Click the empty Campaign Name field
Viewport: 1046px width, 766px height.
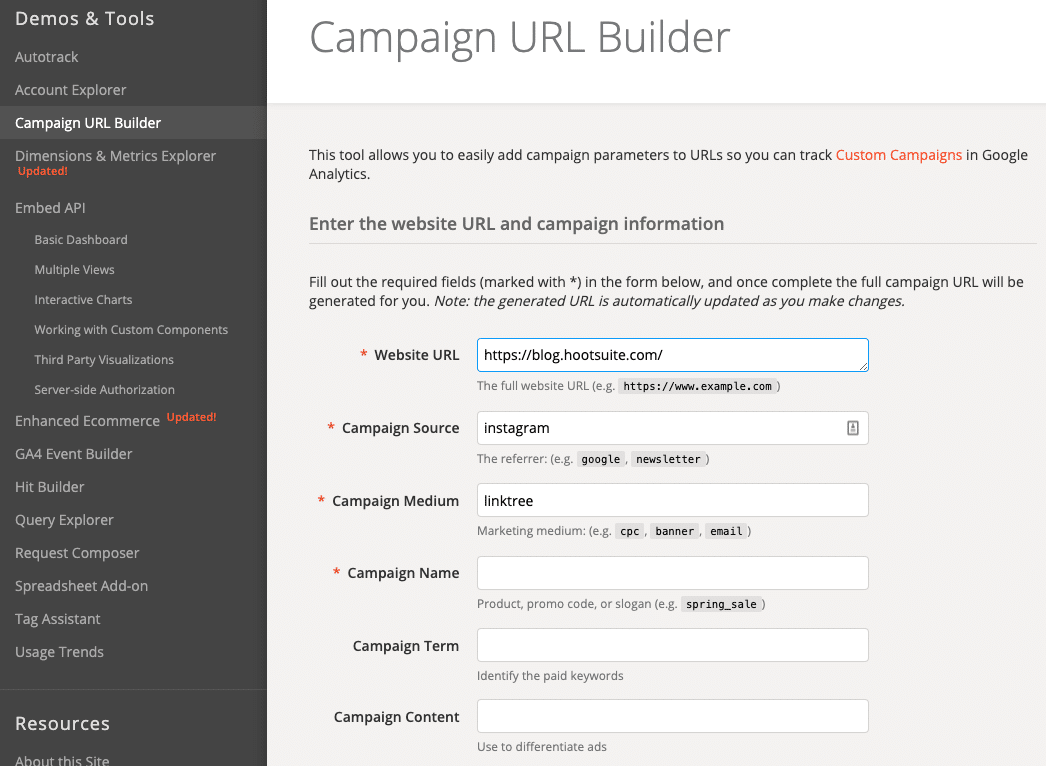click(672, 572)
